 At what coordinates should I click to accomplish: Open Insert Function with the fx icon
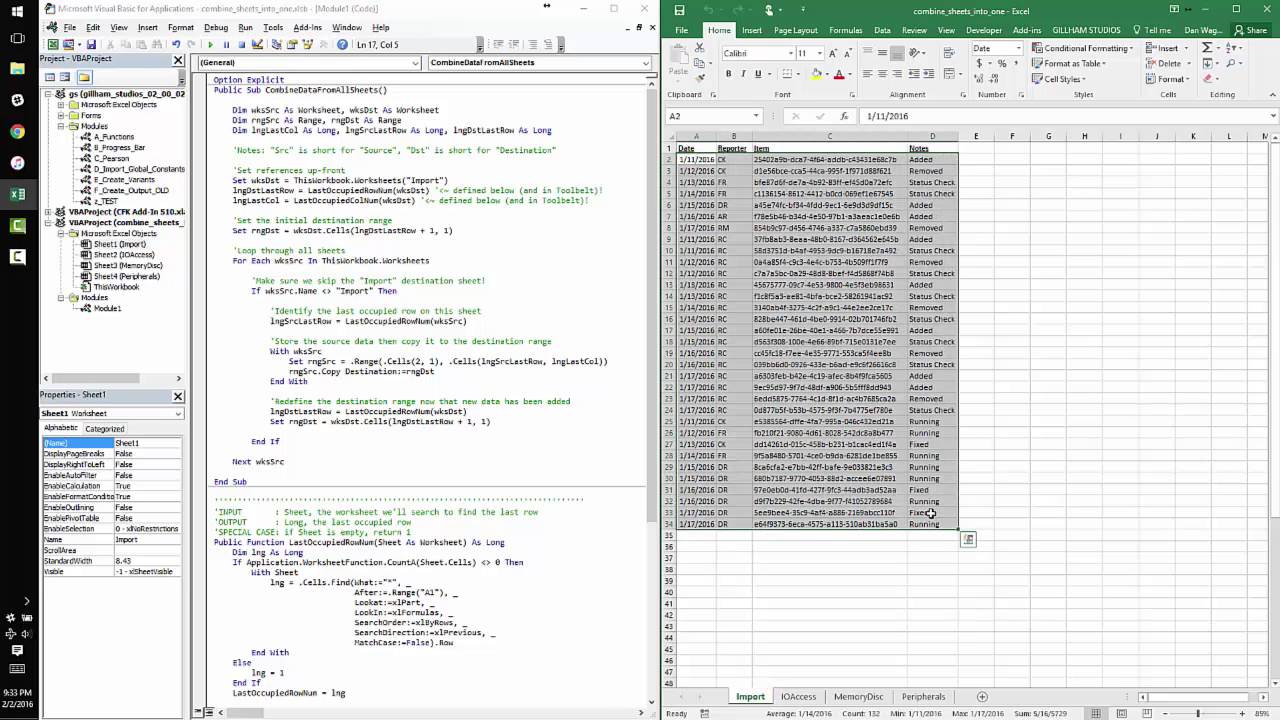click(x=843, y=115)
